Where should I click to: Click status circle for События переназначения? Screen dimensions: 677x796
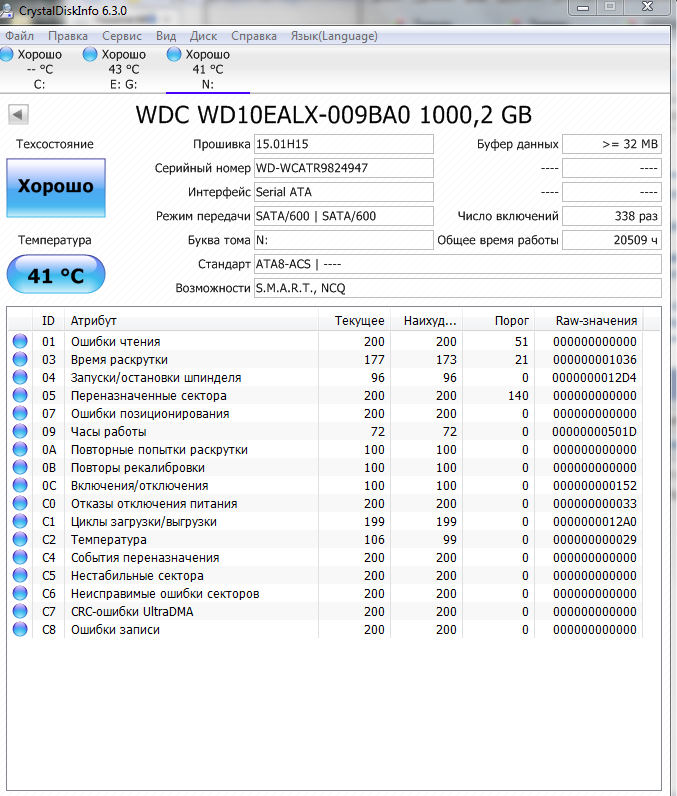(20, 557)
